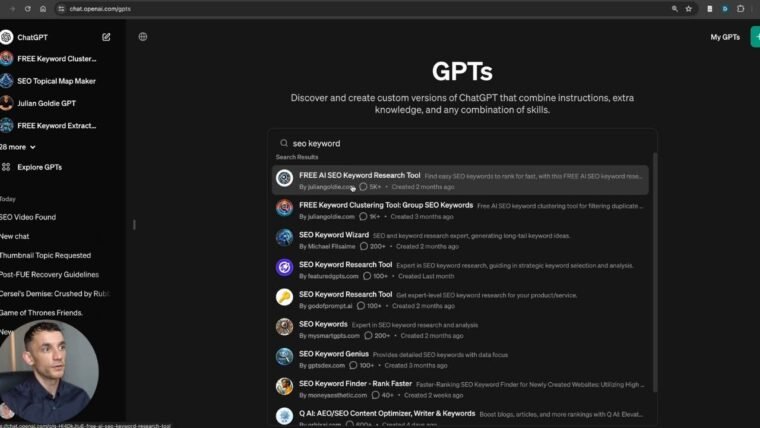760x428 pixels.
Task: Go to the browser home icon
Action: click(x=43, y=9)
